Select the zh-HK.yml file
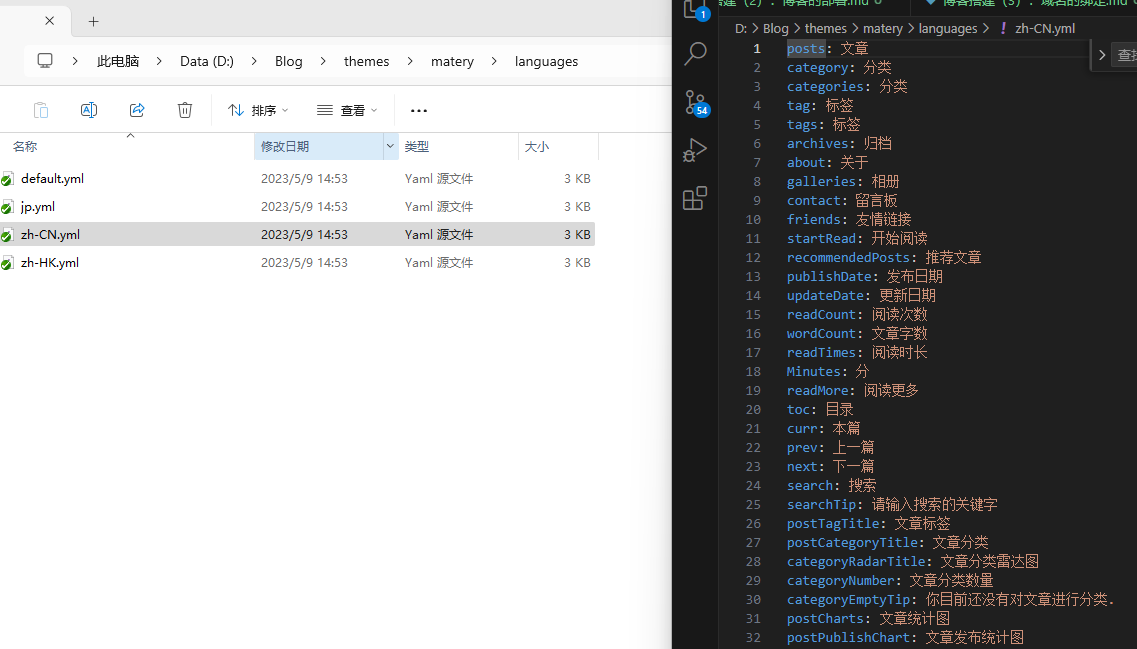 [50, 263]
